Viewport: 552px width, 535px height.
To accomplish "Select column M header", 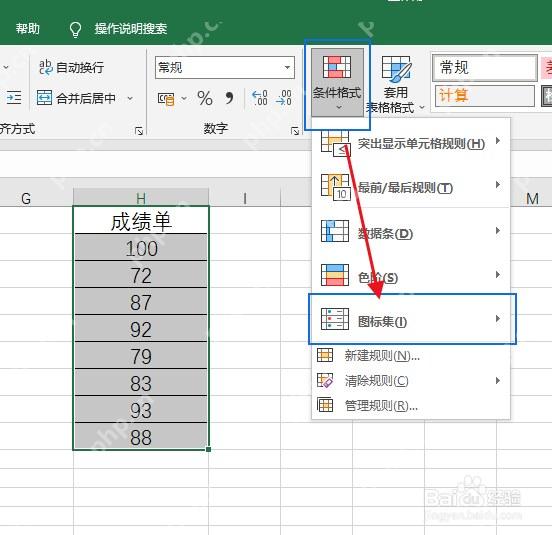I will [532, 198].
